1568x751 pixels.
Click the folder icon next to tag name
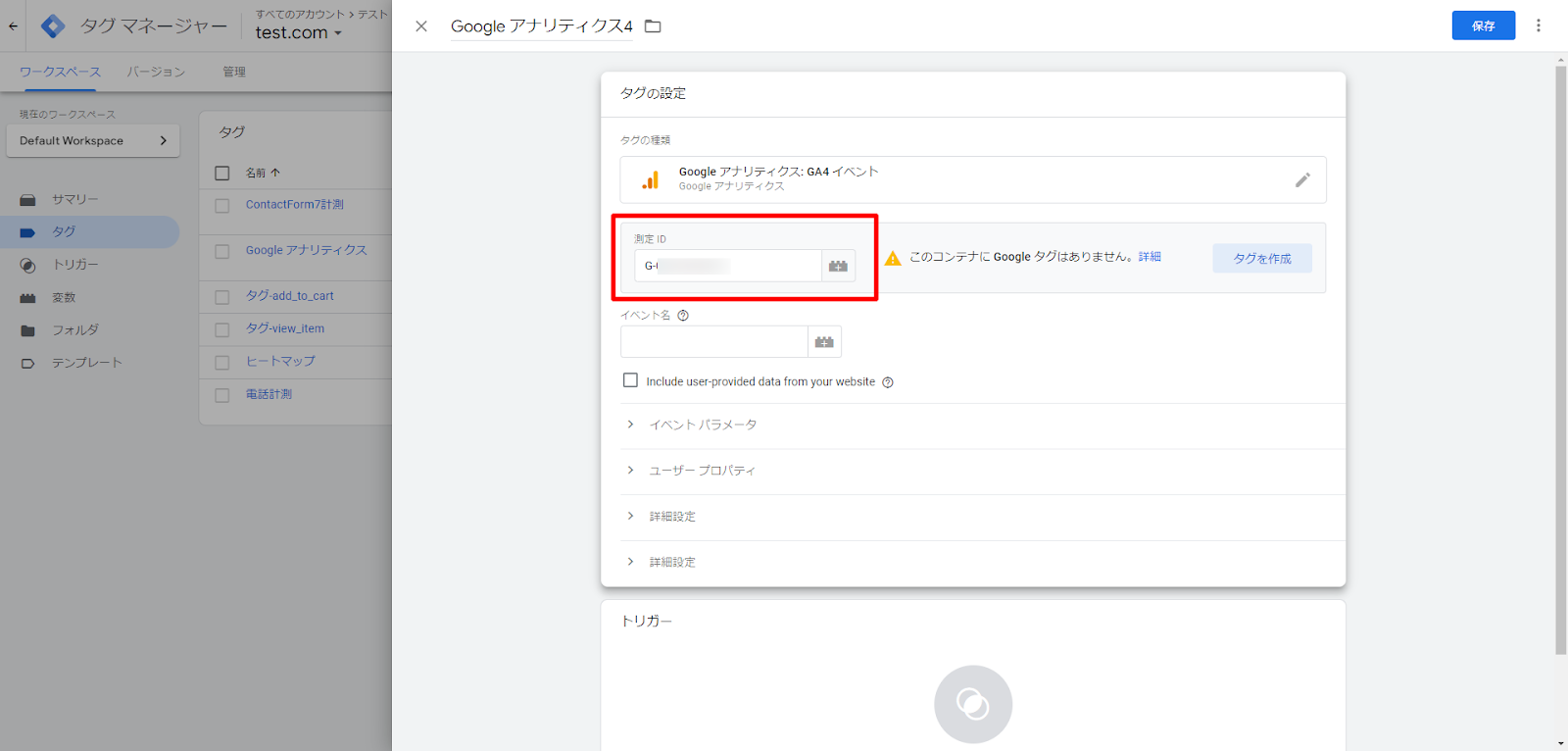click(x=653, y=26)
